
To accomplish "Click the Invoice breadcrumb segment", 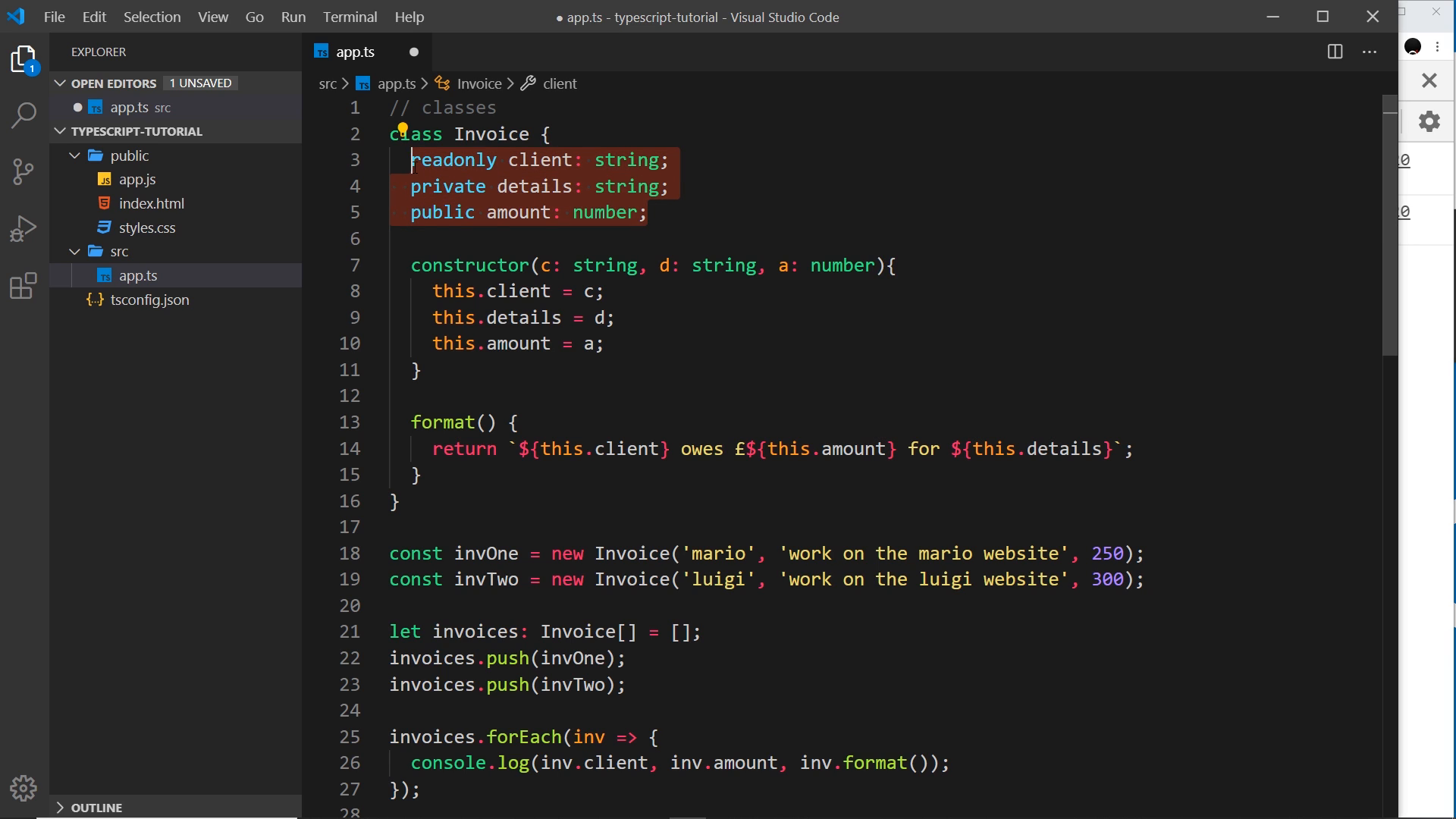I will click(479, 83).
